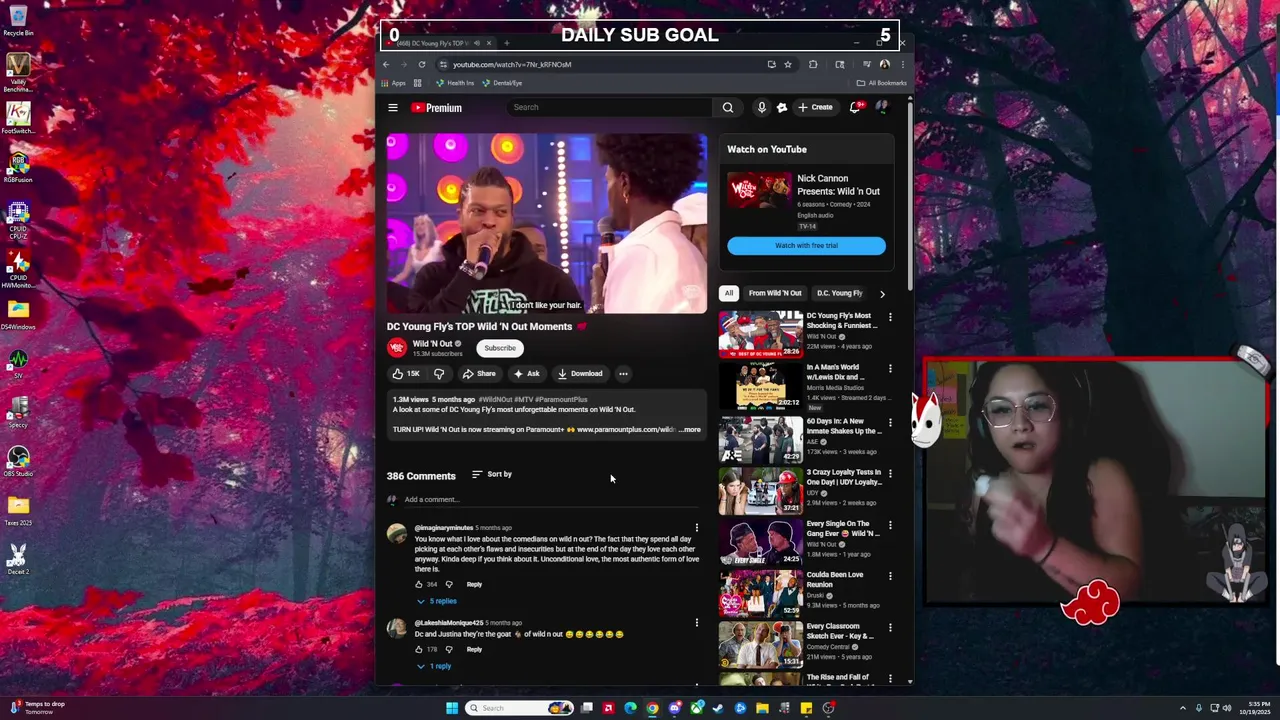
Task: Open YouTube notifications bell
Action: (855, 108)
